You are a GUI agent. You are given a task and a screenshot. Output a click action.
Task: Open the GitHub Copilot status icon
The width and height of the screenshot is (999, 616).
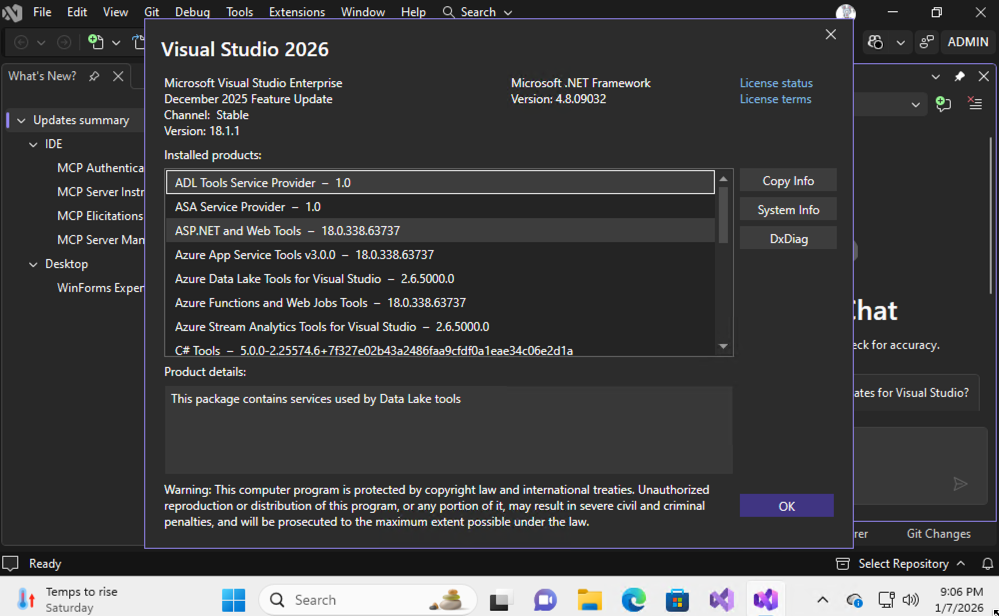pos(876,42)
